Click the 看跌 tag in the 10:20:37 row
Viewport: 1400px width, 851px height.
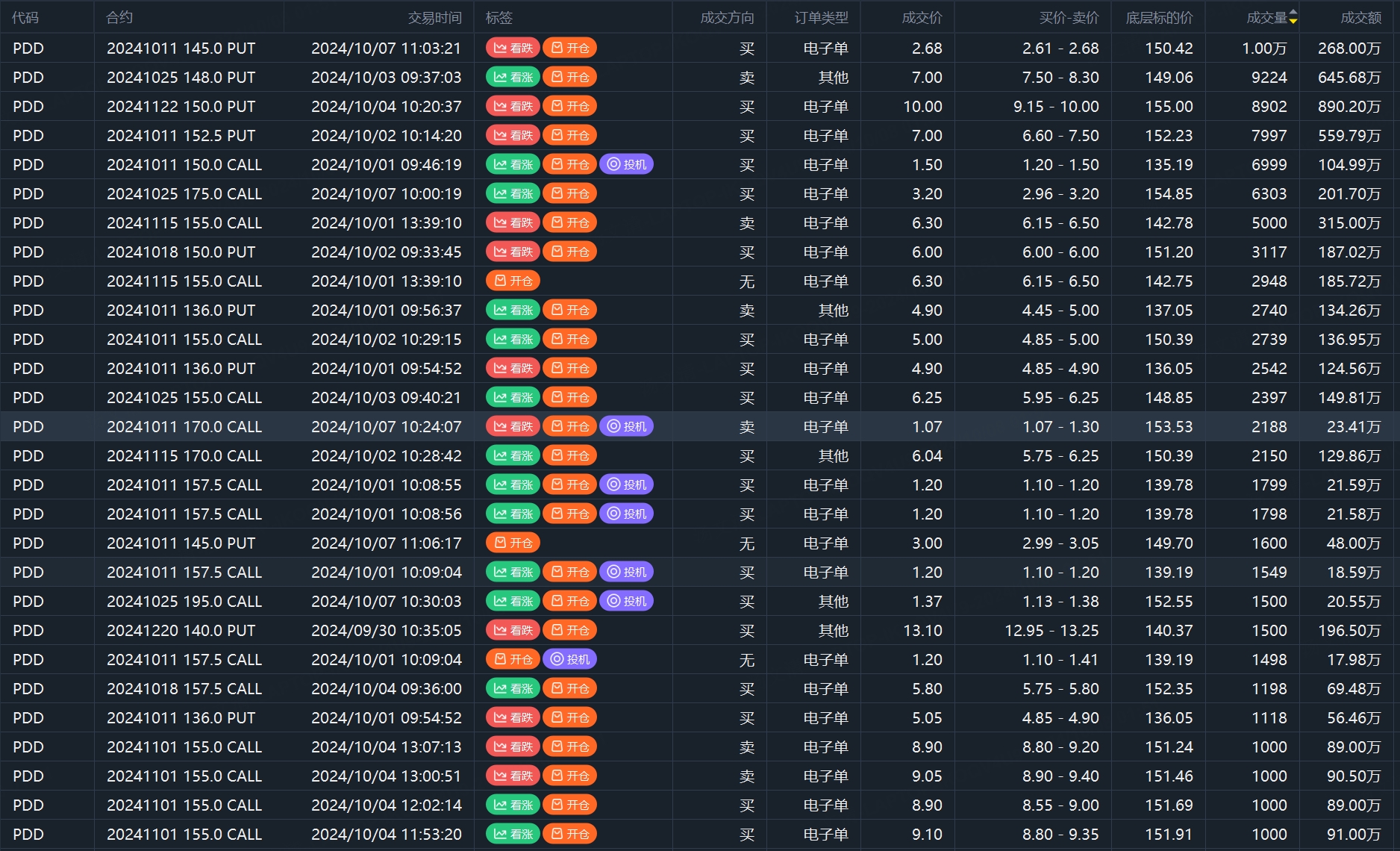pos(513,106)
